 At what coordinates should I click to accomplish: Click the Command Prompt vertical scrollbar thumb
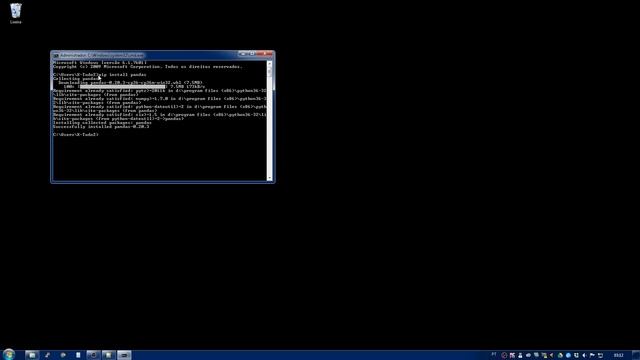[x=269, y=72]
